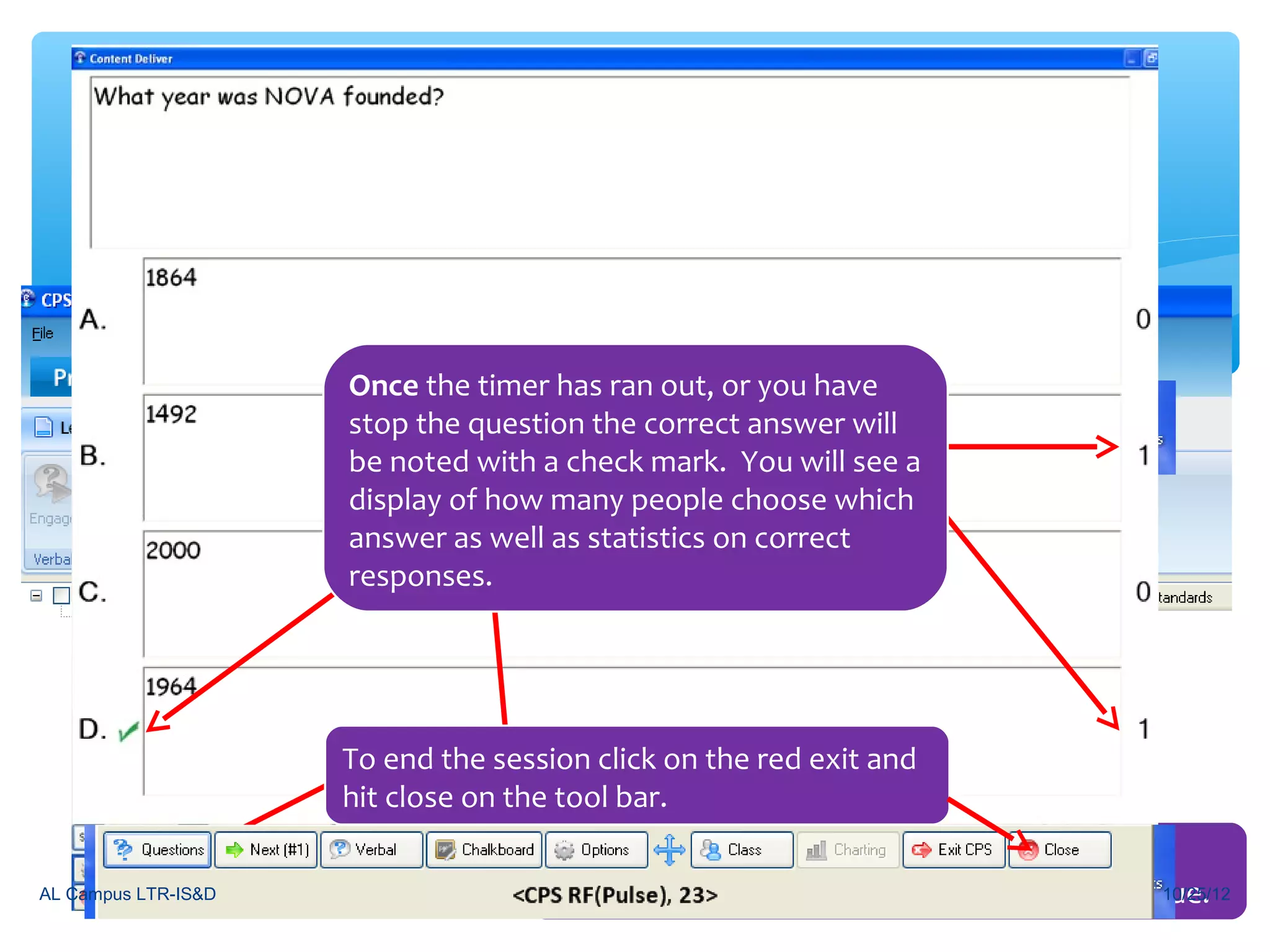Click the response count '0' for answer A
1270x952 pixels.
coord(1143,319)
